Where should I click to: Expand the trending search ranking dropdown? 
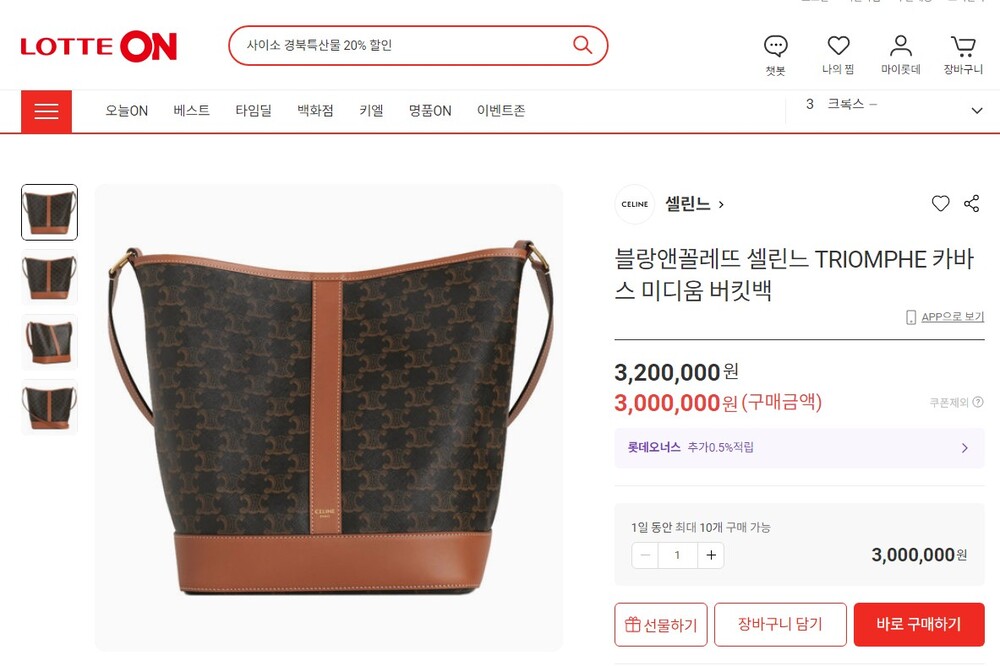coord(976,110)
